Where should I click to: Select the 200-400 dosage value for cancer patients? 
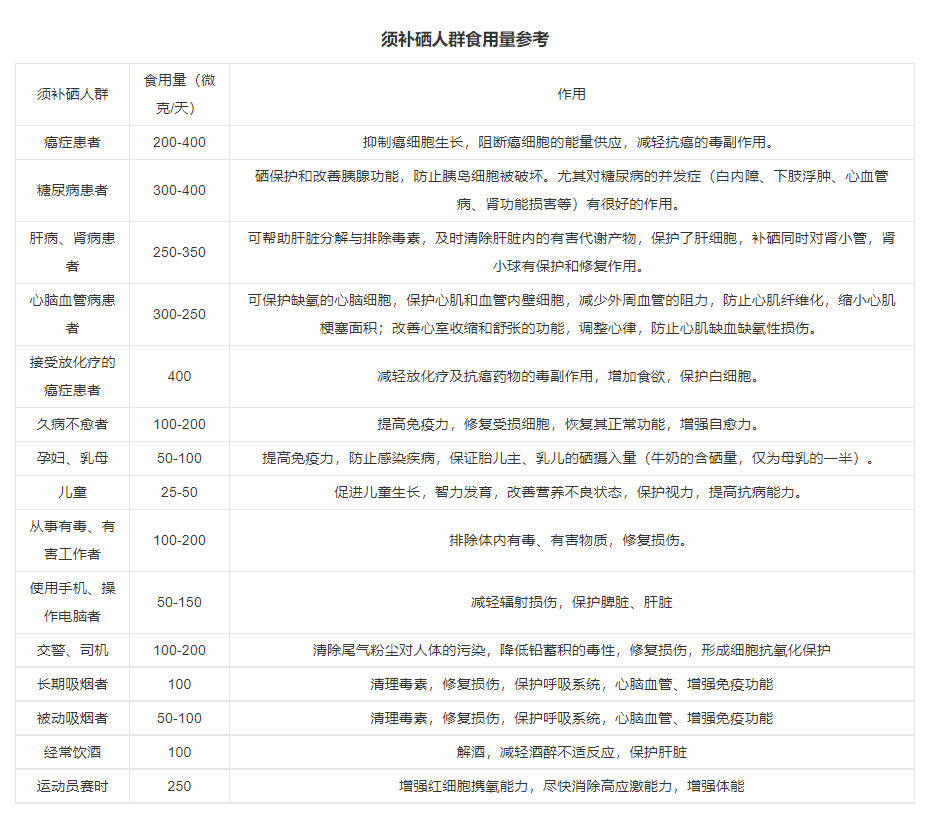179,142
